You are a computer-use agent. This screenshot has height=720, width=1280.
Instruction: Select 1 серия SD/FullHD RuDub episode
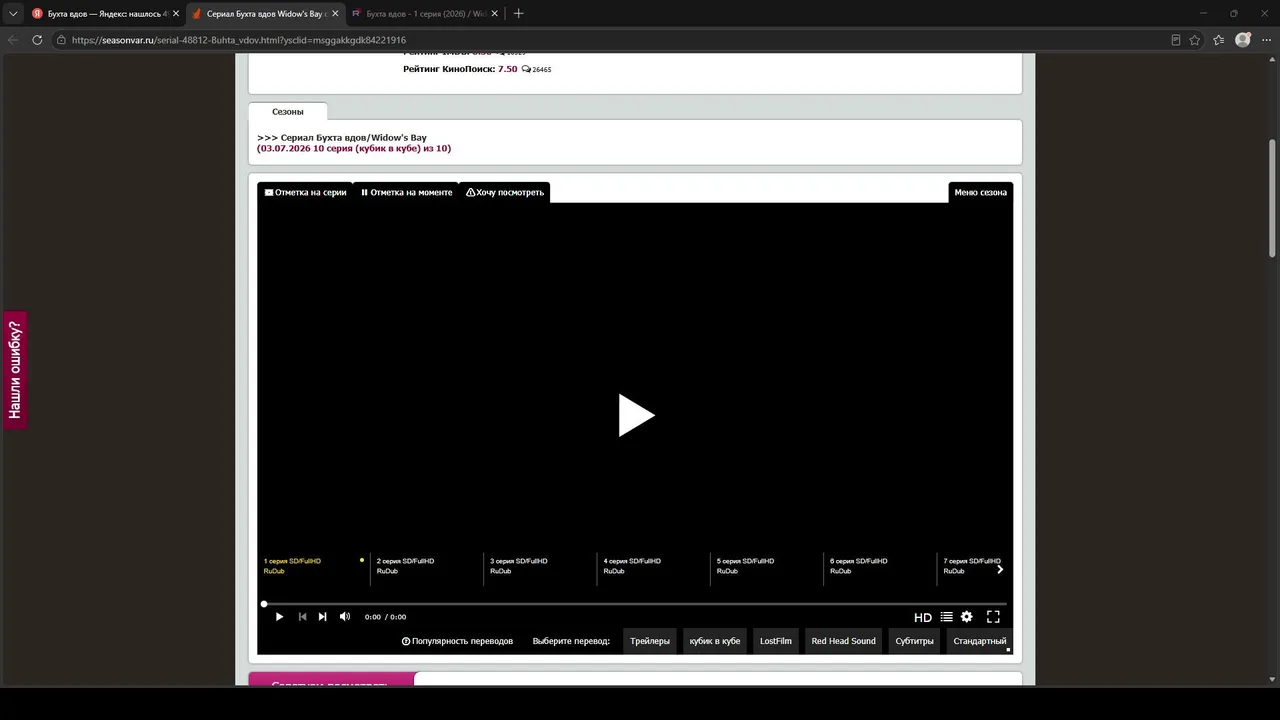(x=312, y=566)
